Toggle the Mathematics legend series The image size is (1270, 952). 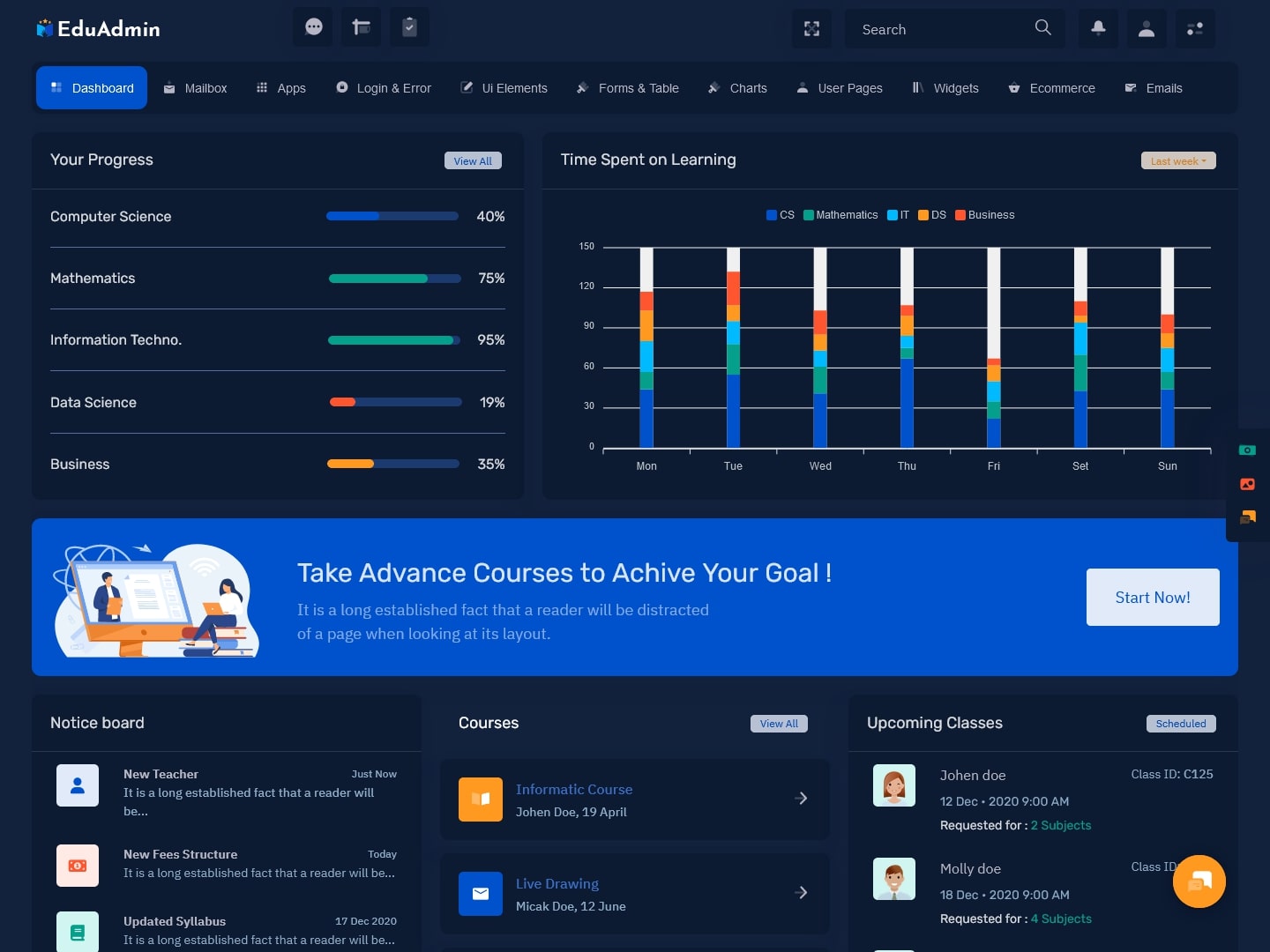(840, 215)
